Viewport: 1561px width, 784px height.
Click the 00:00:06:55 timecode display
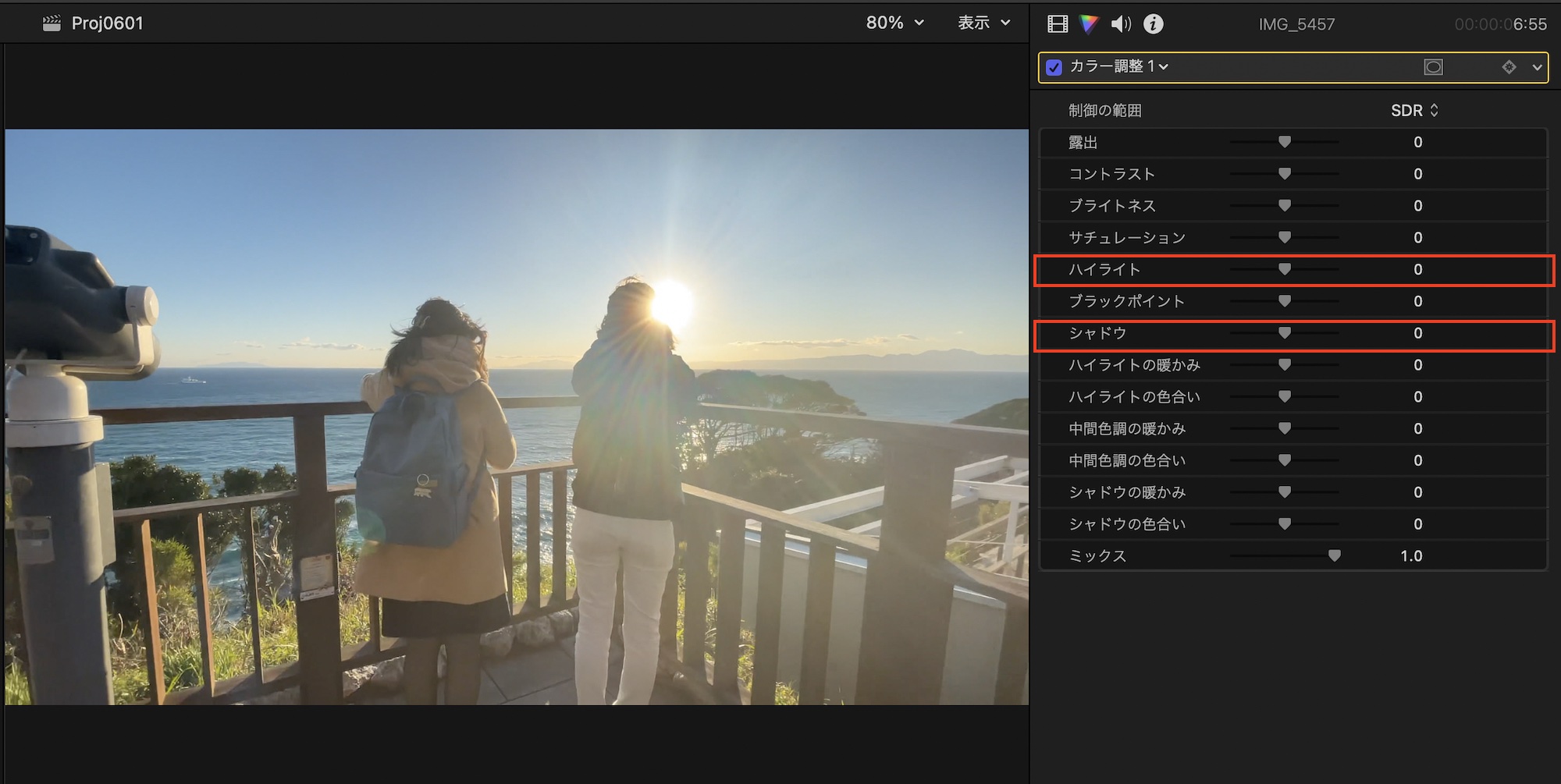pyautogui.click(x=1500, y=24)
